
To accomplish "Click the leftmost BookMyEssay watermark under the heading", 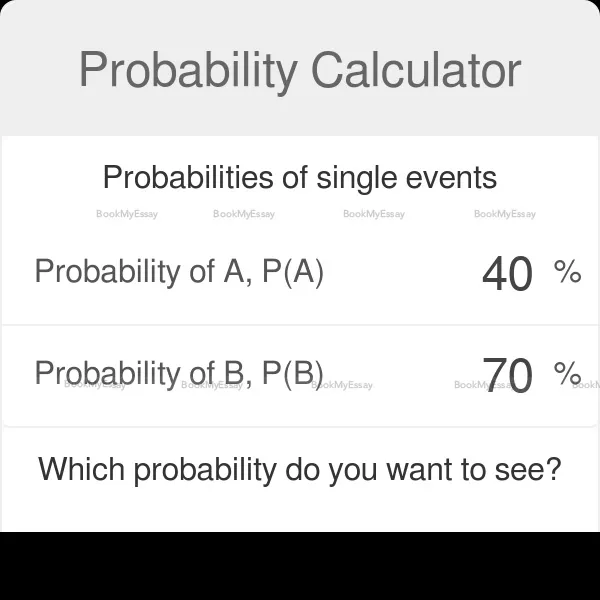I will pos(126,214).
